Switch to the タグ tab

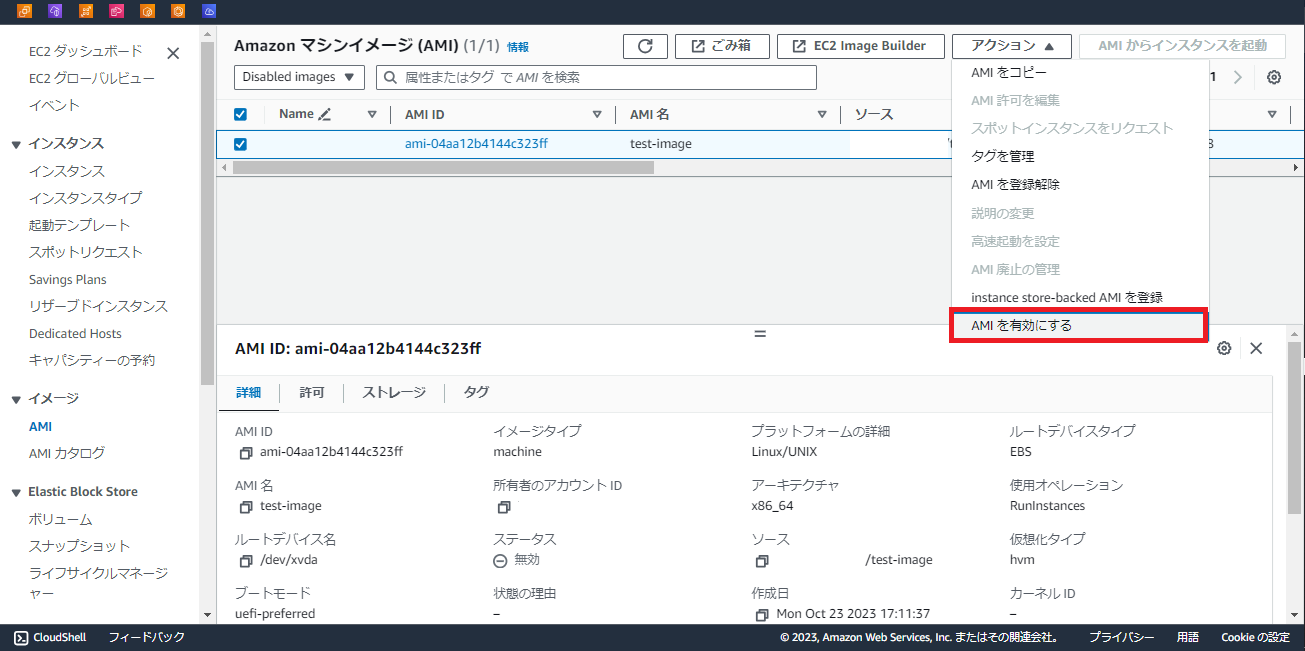click(476, 393)
